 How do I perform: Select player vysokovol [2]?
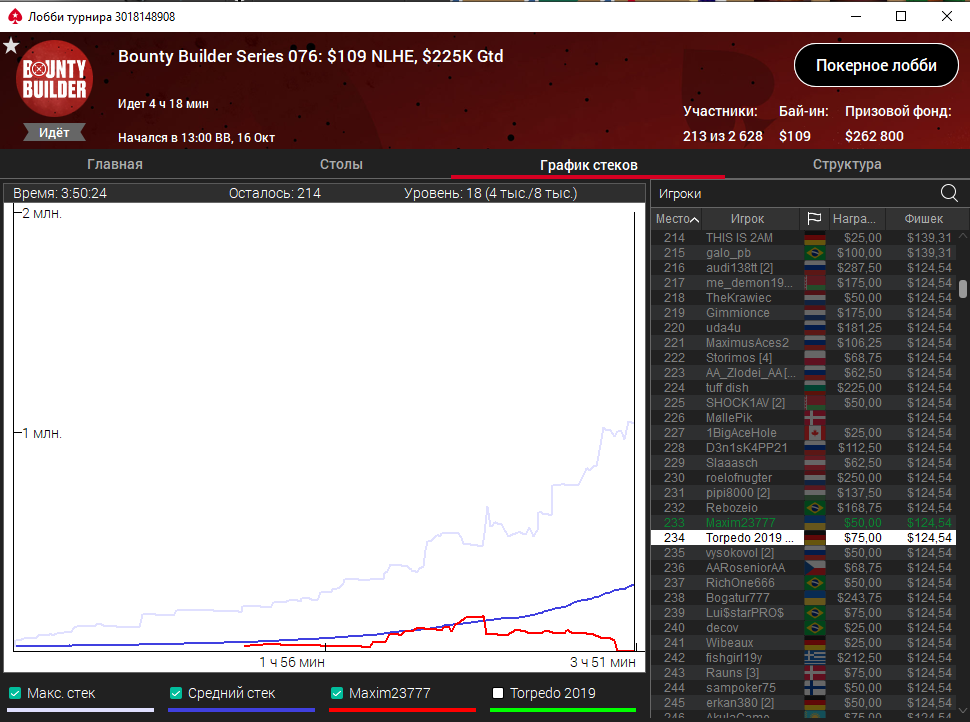point(803,553)
